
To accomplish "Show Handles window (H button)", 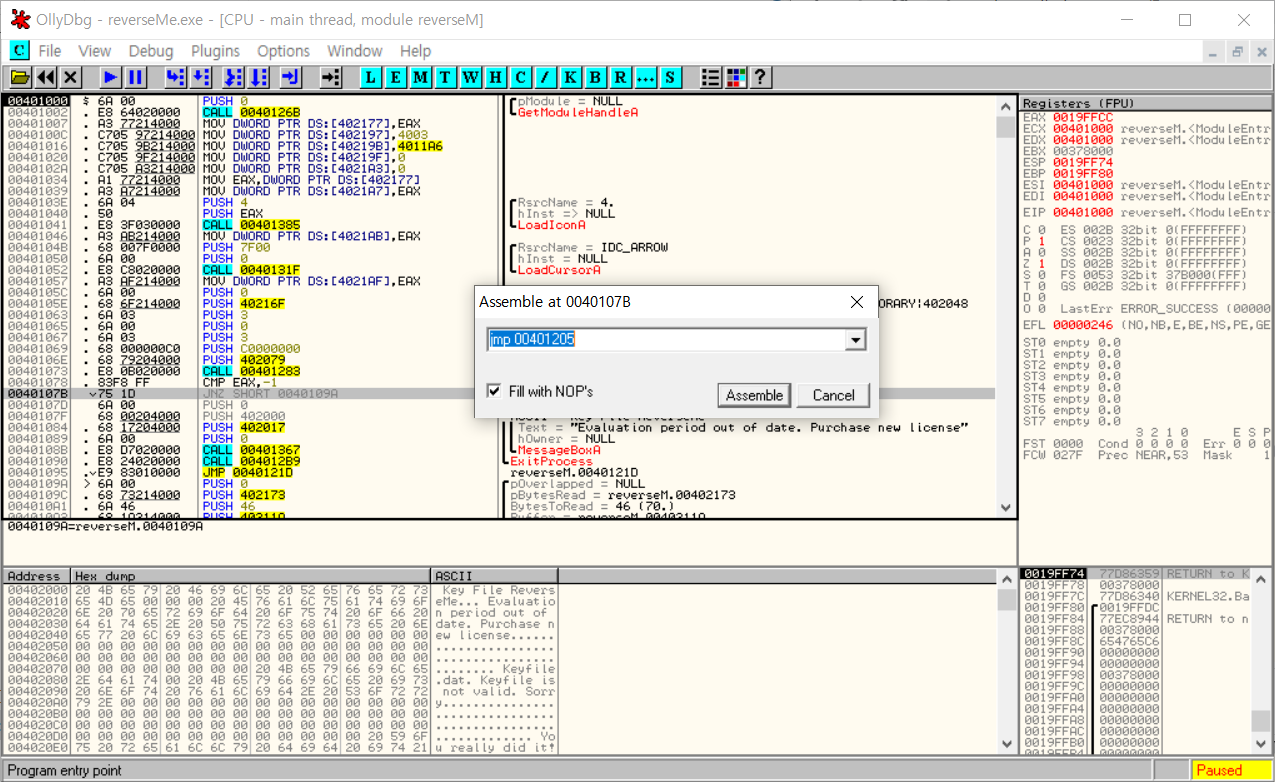I will (496, 77).
